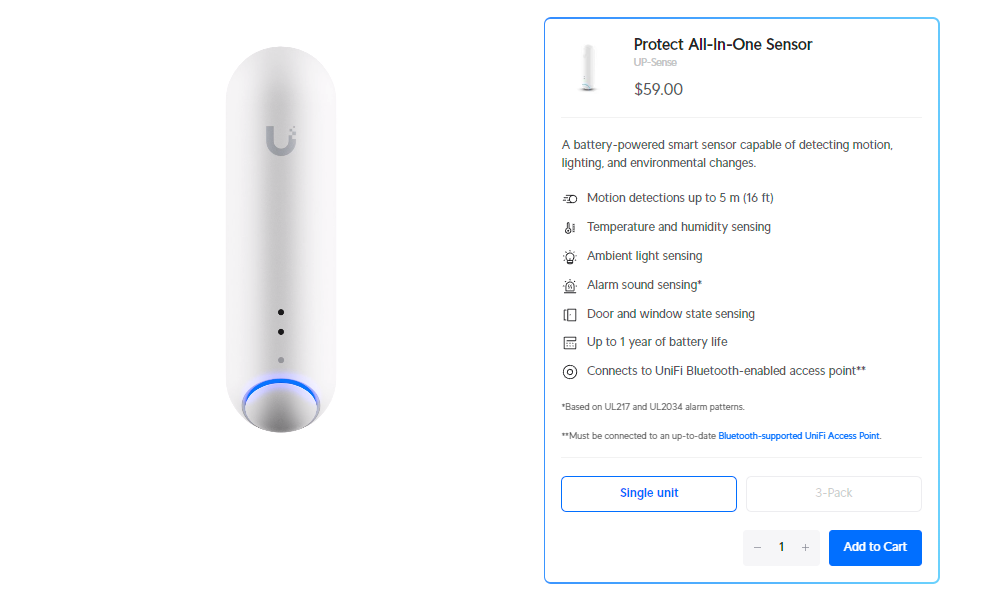Click the UniFi access point connection icon
Viewport: 990px width, 601px height.
pyautogui.click(x=570, y=372)
